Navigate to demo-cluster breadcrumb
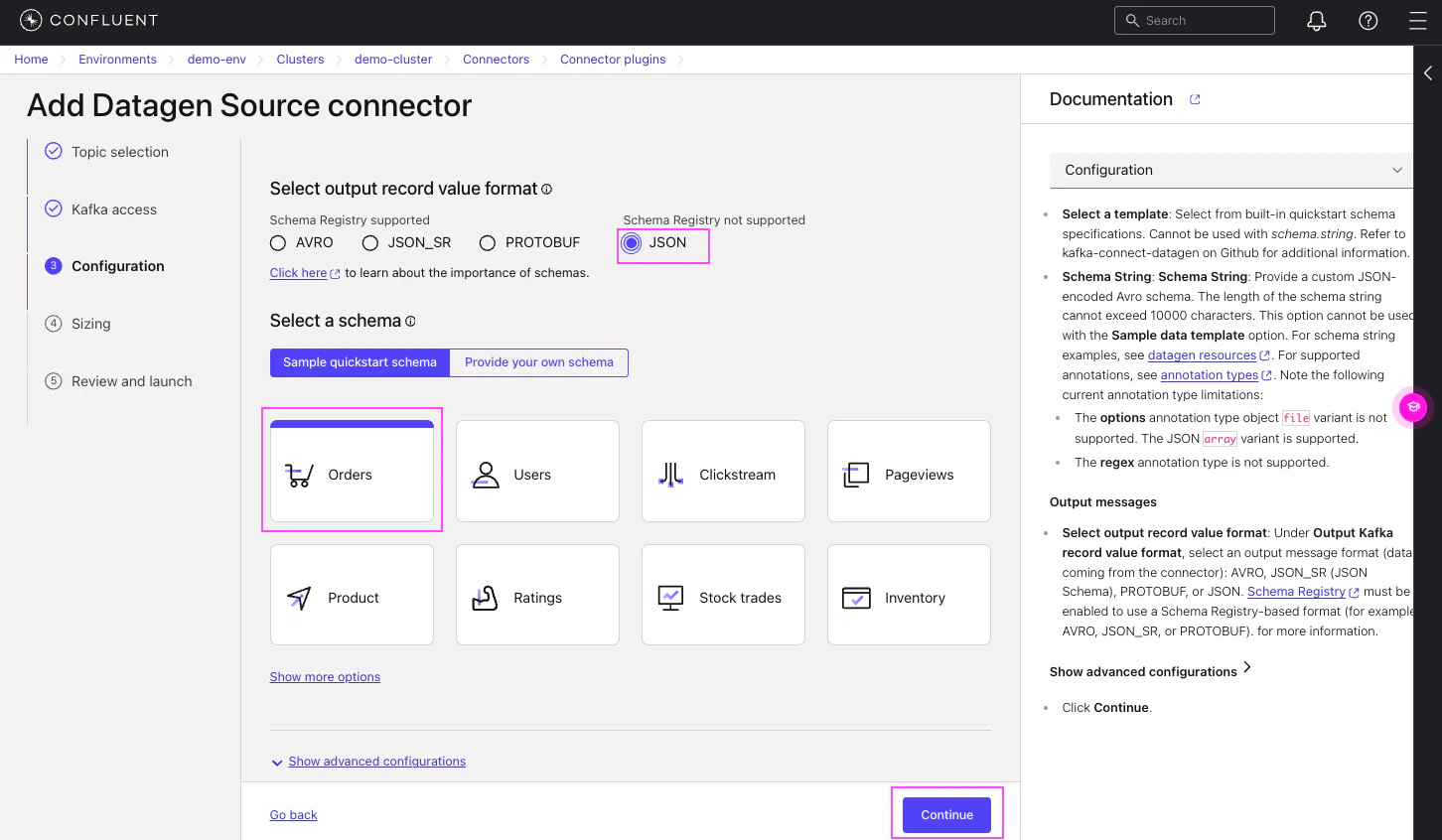1442x840 pixels. (x=393, y=60)
